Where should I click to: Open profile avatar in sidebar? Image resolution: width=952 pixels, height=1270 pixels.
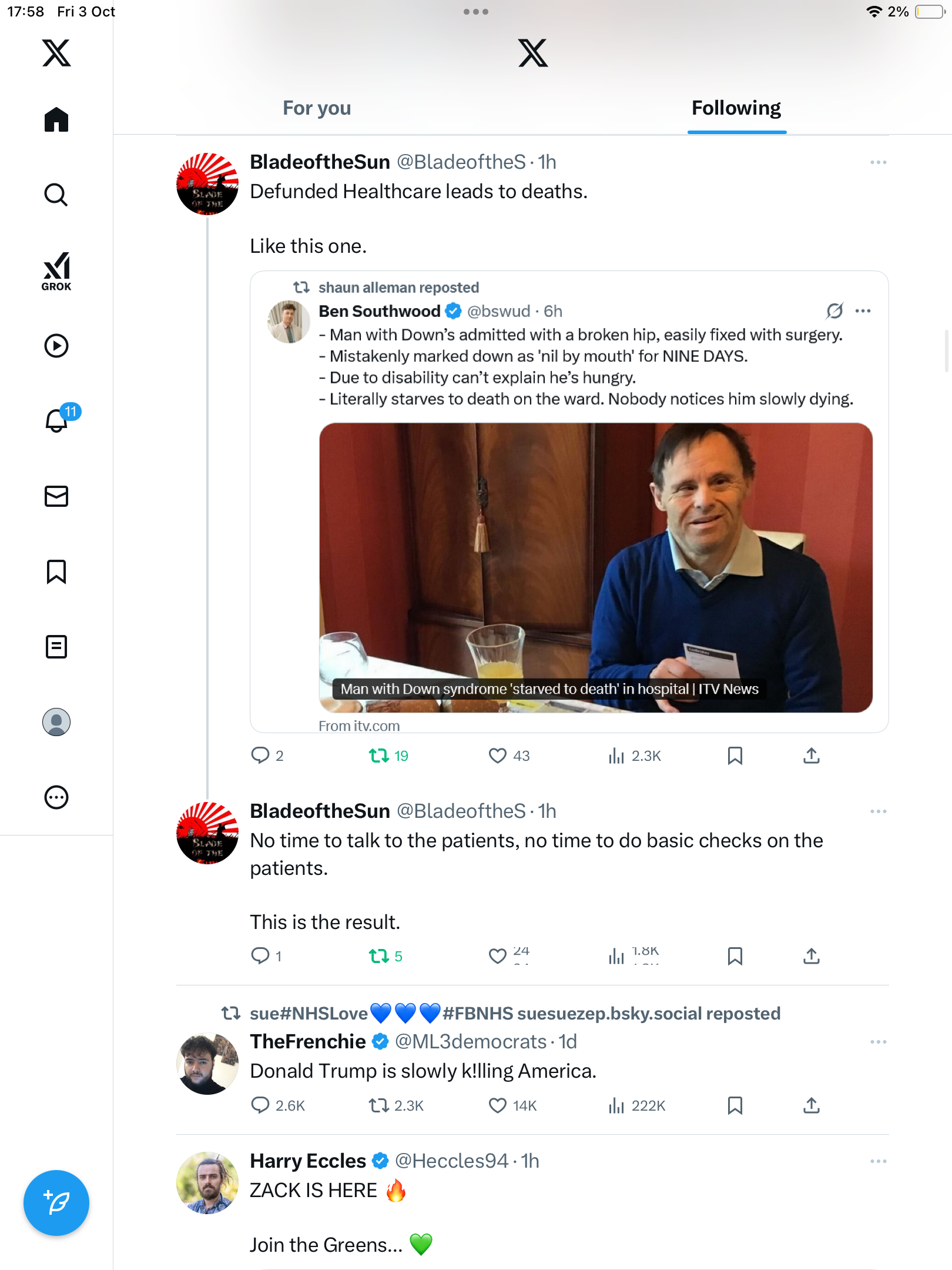coord(56,722)
